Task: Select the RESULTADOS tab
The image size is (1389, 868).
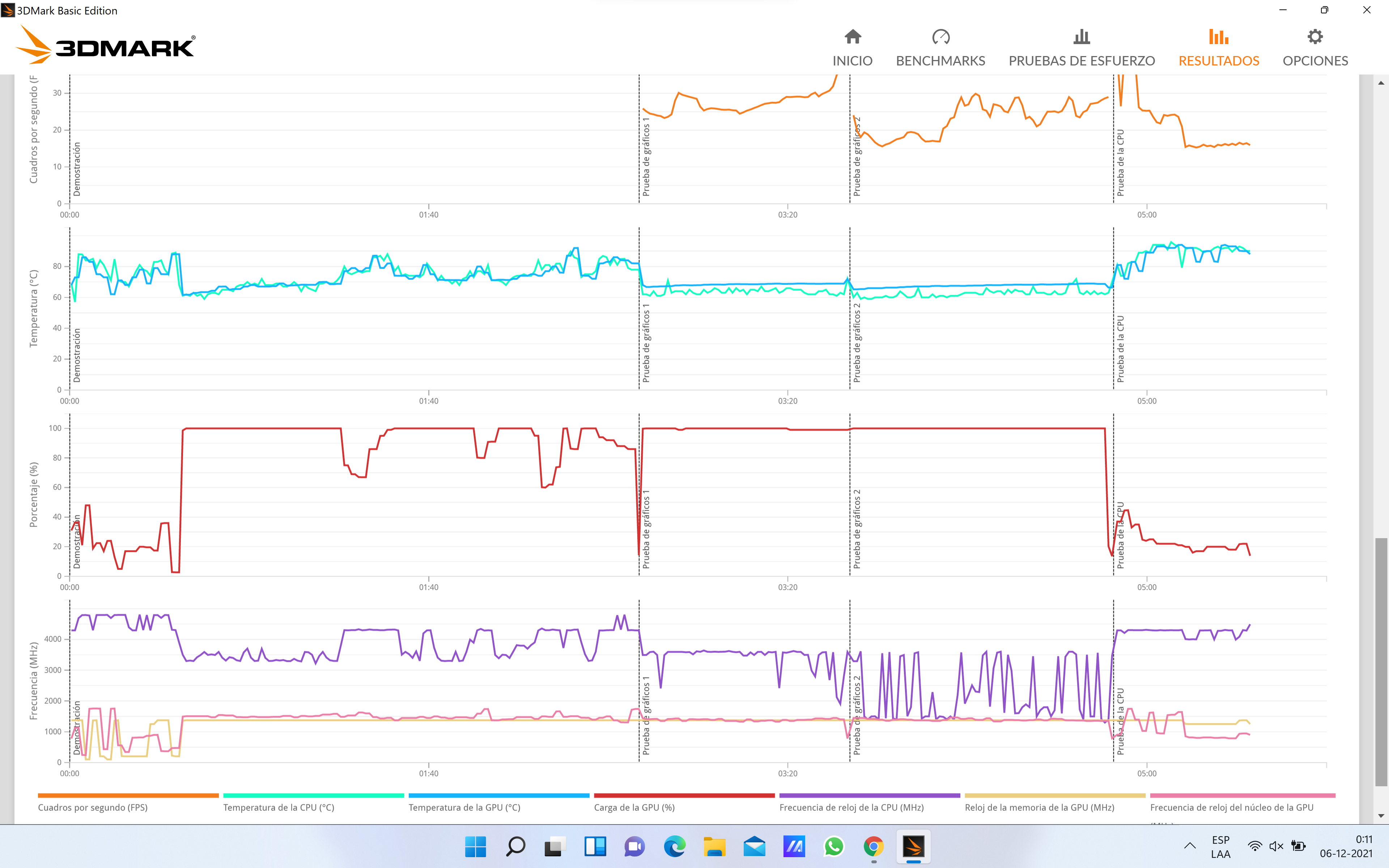Action: click(1219, 60)
